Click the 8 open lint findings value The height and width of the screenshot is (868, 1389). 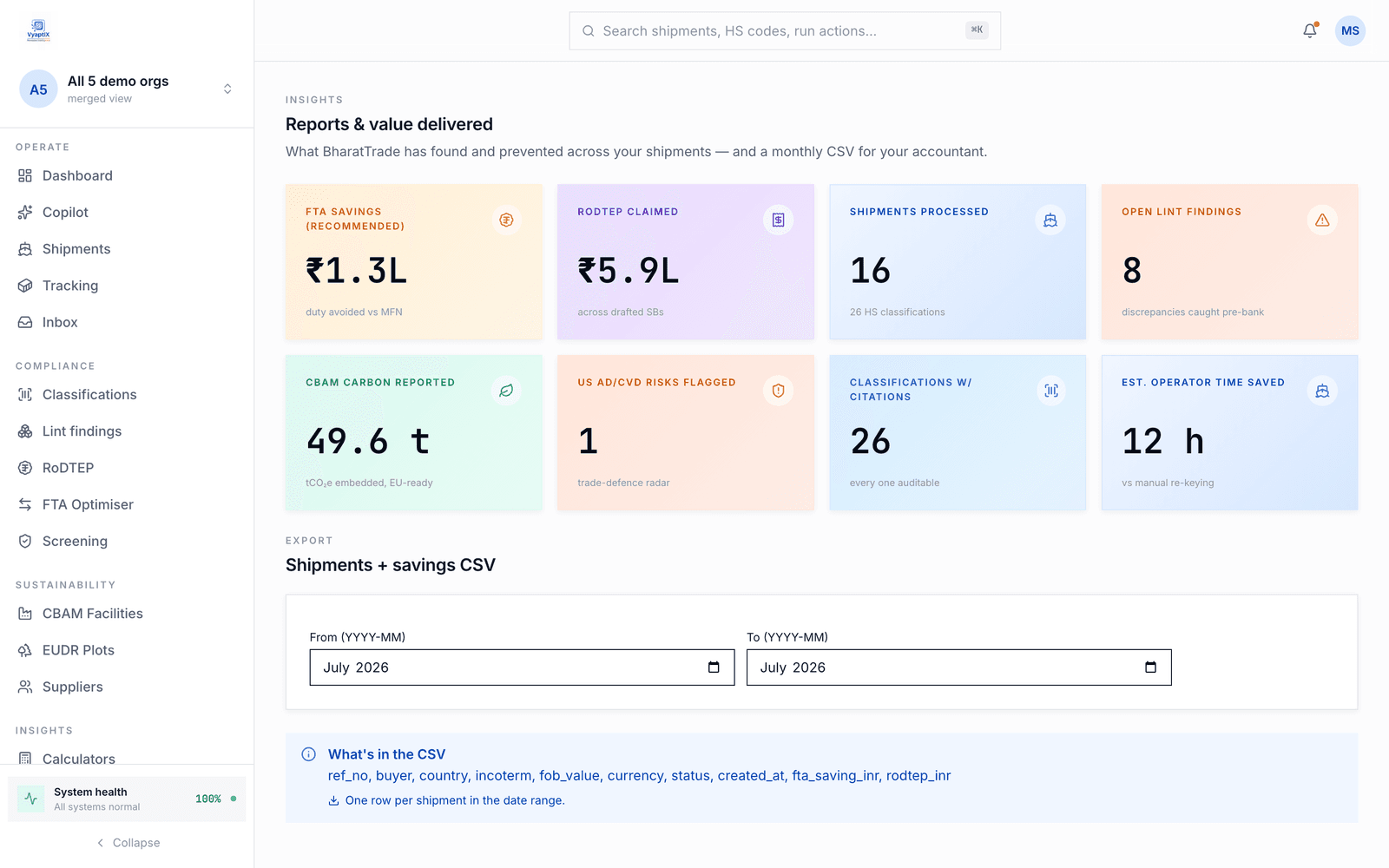(1132, 271)
